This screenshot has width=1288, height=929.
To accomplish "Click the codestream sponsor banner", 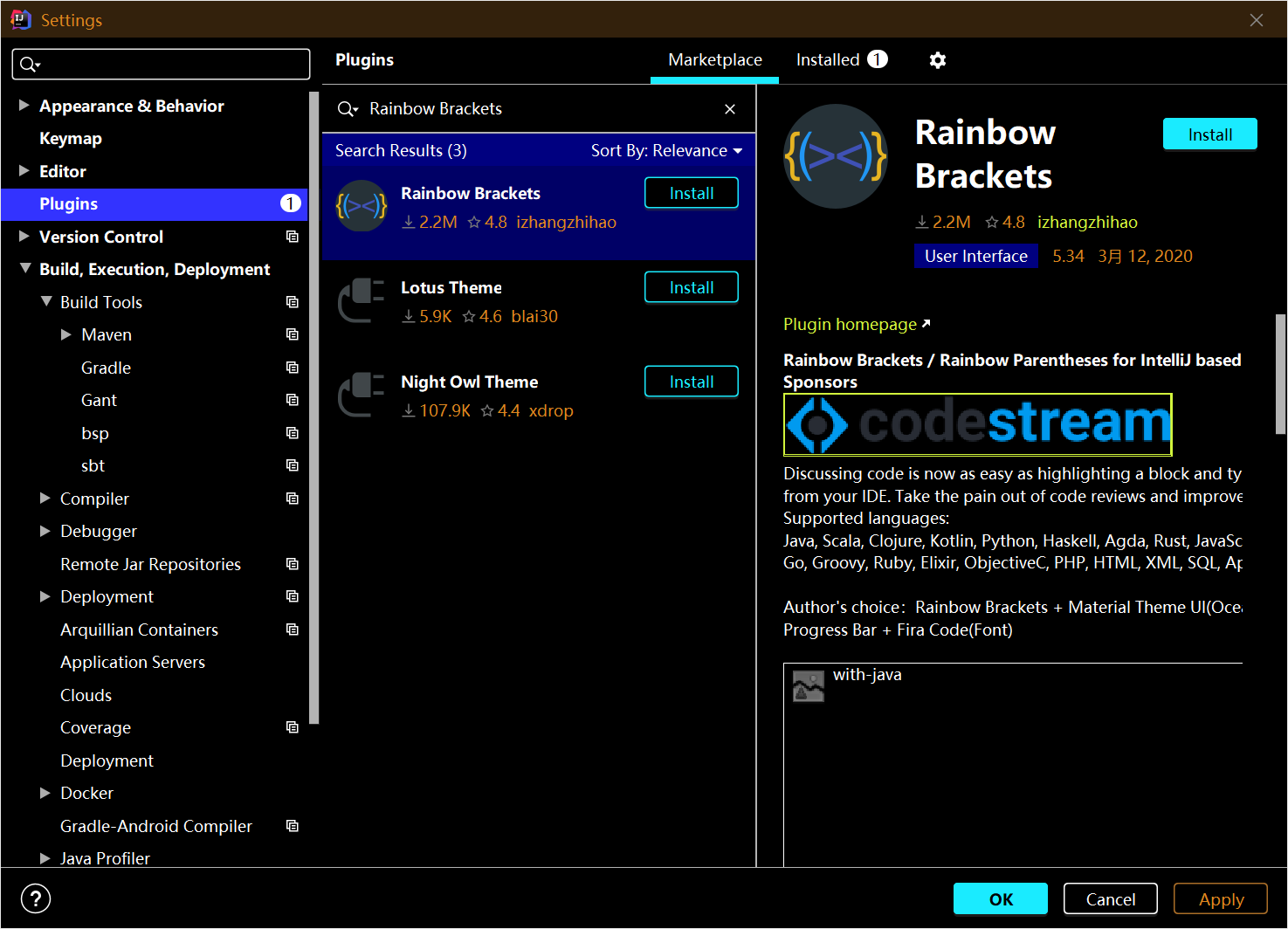I will point(978,424).
